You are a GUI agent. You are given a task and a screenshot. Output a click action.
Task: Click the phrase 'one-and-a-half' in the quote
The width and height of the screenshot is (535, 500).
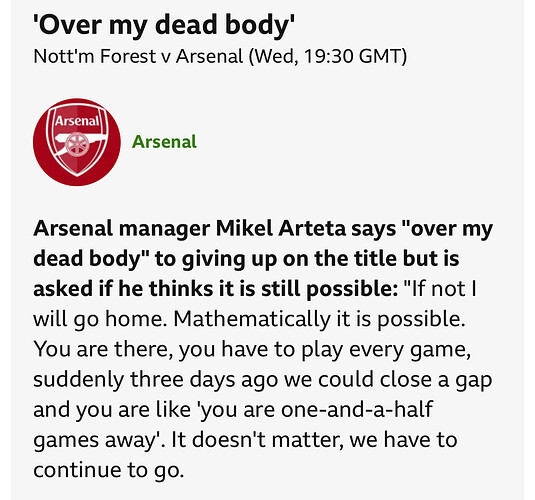(x=357, y=409)
